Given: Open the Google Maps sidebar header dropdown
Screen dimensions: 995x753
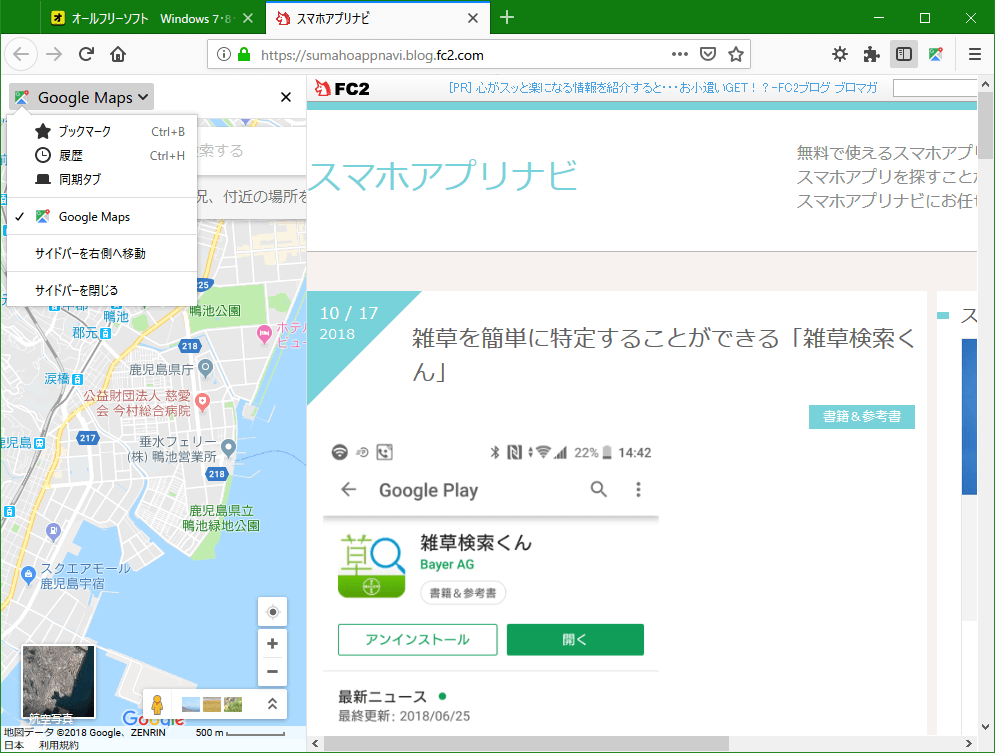Looking at the screenshot, I should [x=80, y=97].
